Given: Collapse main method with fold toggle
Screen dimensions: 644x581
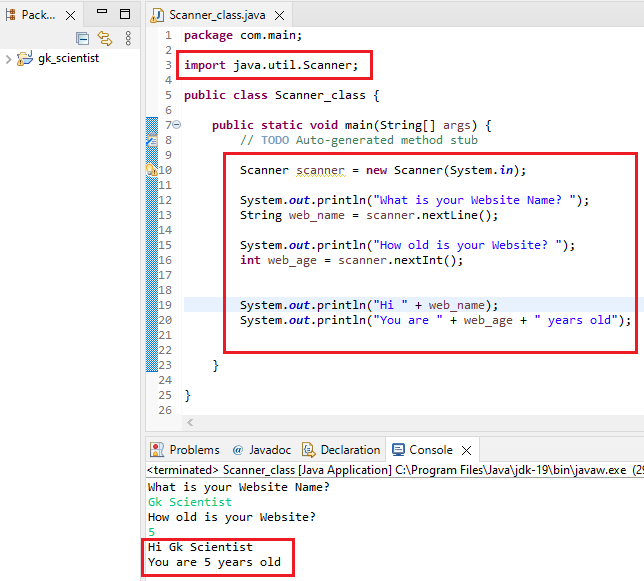Looking at the screenshot, I should tap(177, 124).
